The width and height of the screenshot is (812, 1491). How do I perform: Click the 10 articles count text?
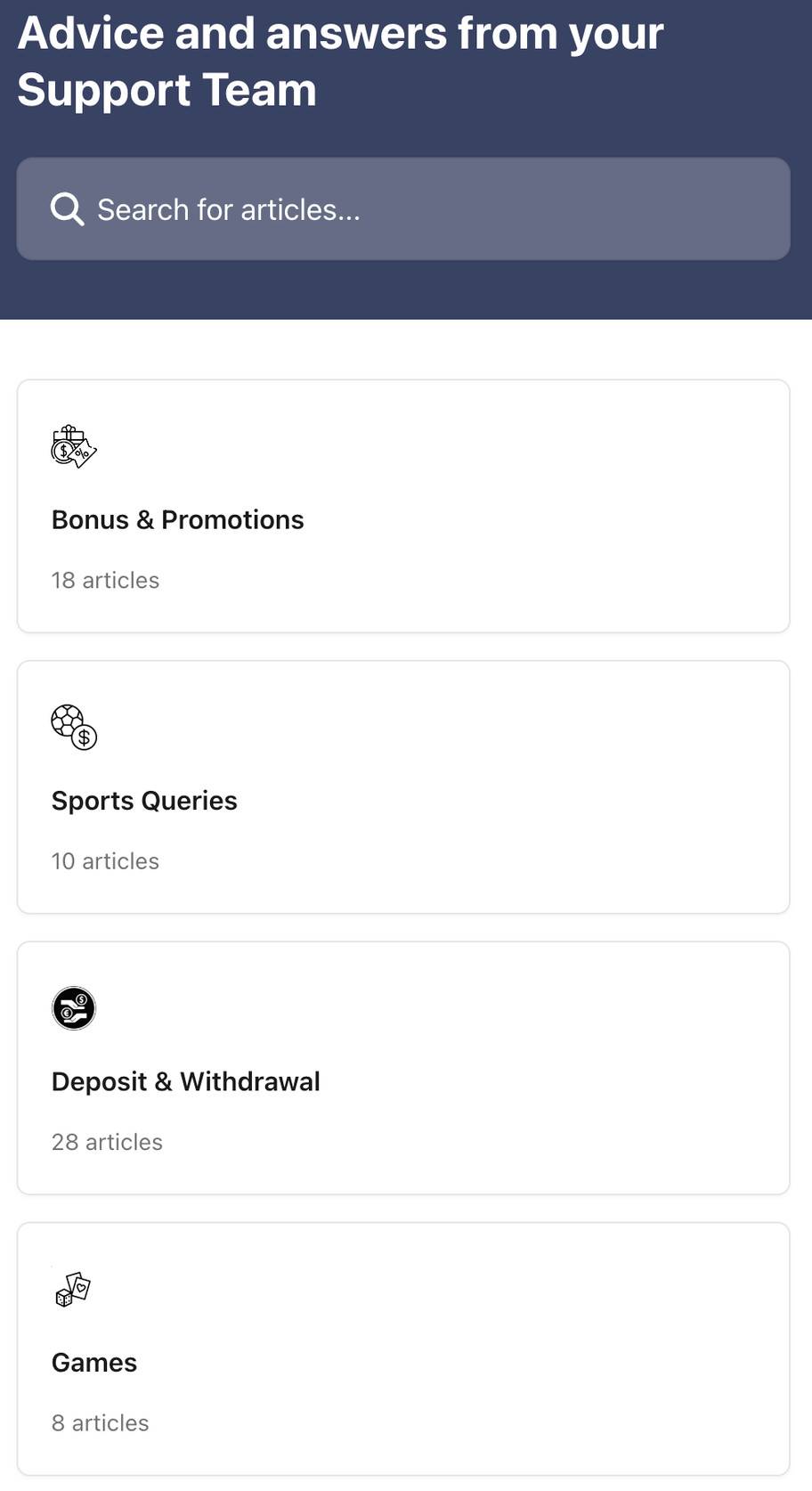point(105,861)
